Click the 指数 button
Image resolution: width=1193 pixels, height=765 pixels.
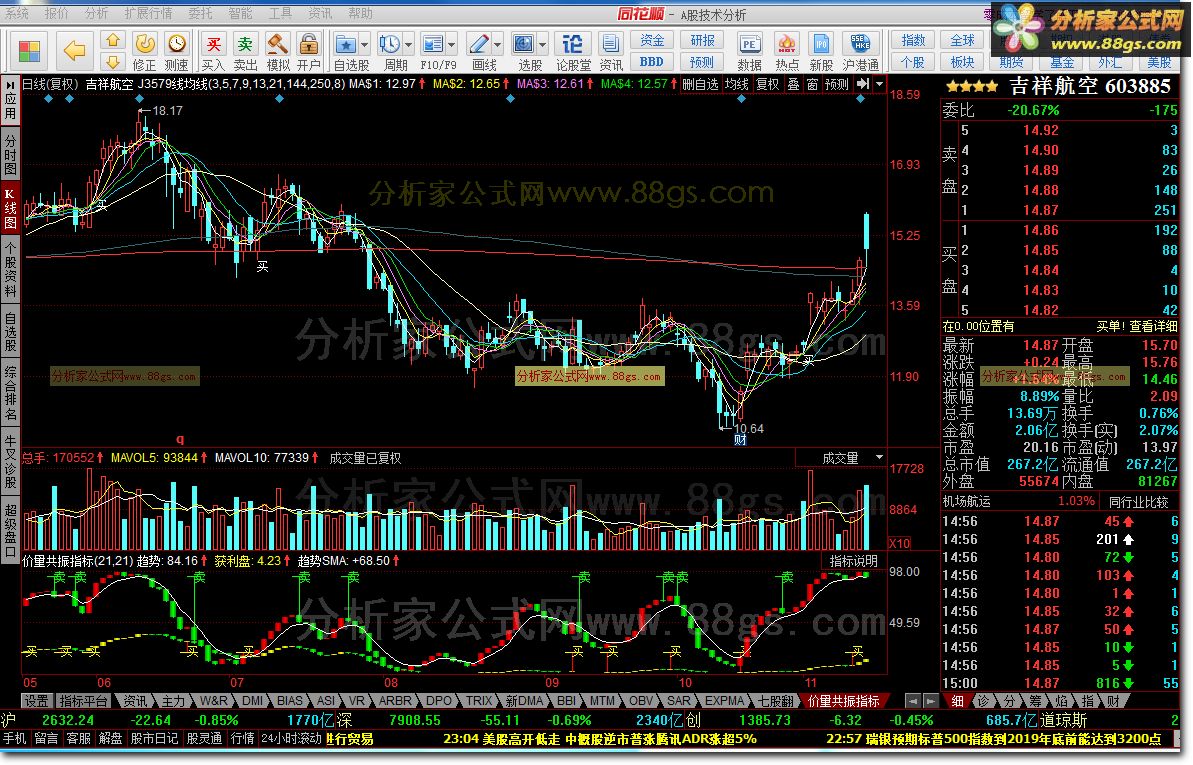coord(913,40)
